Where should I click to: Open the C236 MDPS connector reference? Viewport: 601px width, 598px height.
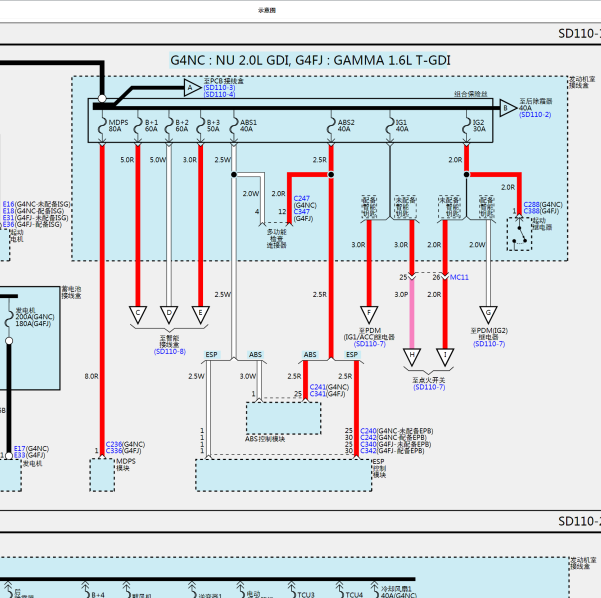pyautogui.click(x=113, y=444)
